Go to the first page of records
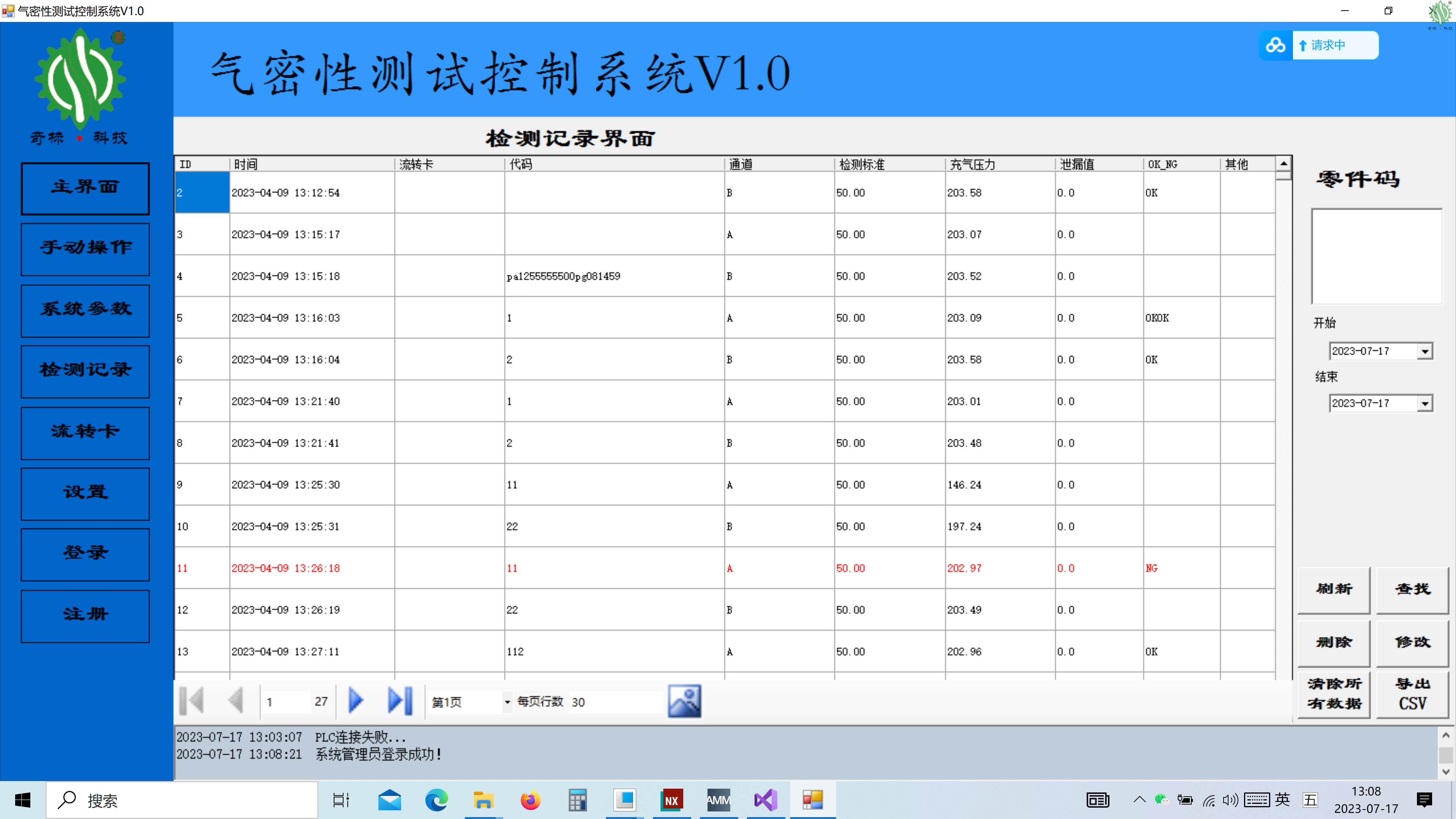 191,701
